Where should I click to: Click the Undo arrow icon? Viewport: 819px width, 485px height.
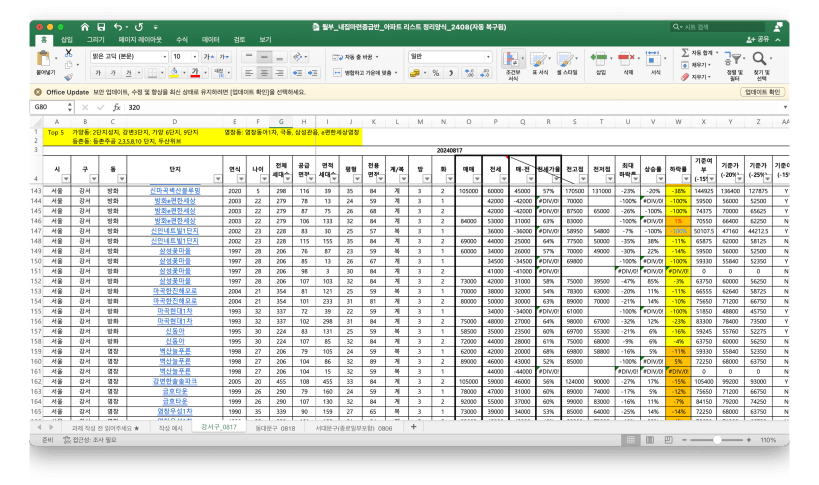pos(118,27)
